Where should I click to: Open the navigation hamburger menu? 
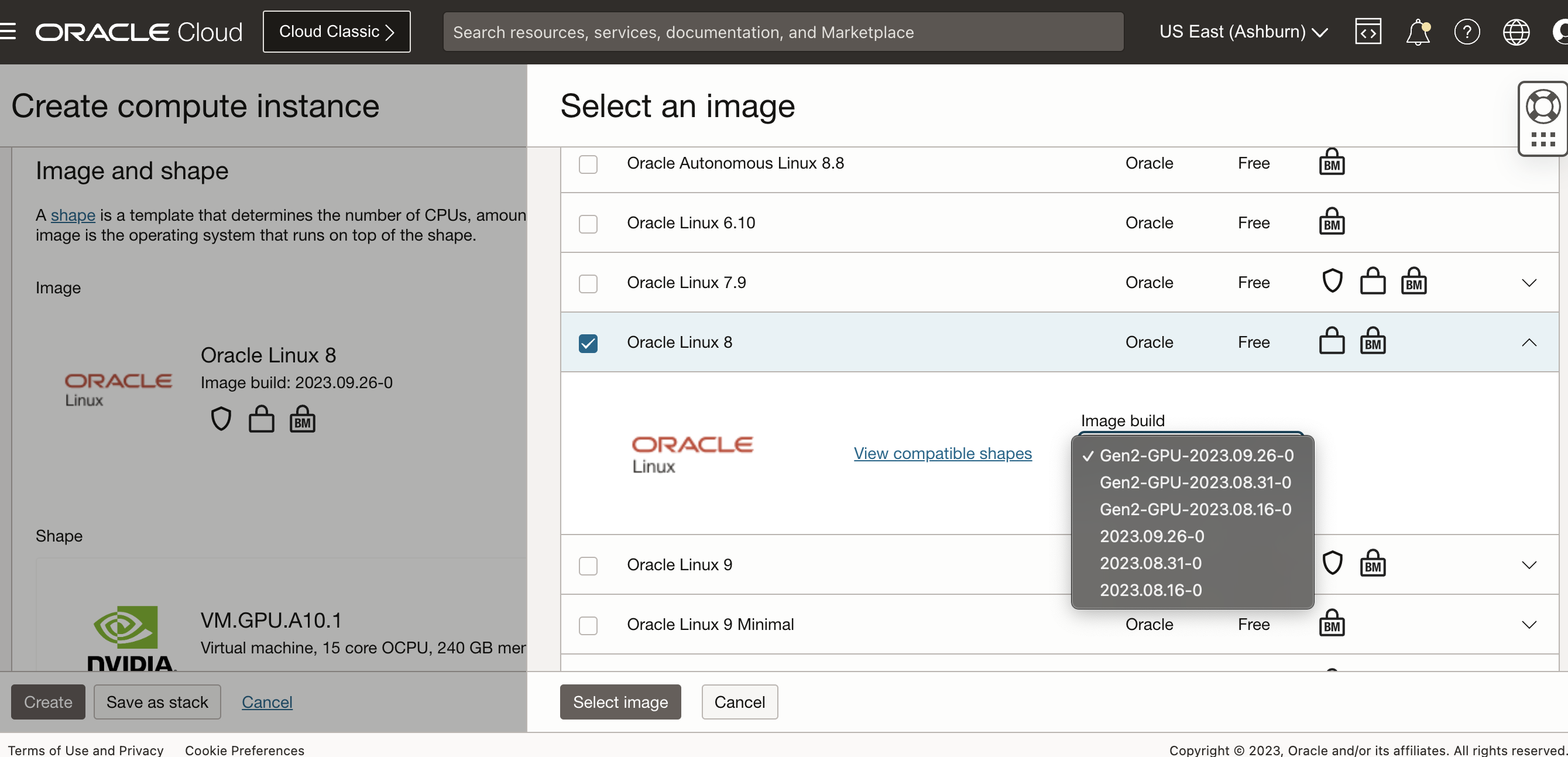point(7,31)
